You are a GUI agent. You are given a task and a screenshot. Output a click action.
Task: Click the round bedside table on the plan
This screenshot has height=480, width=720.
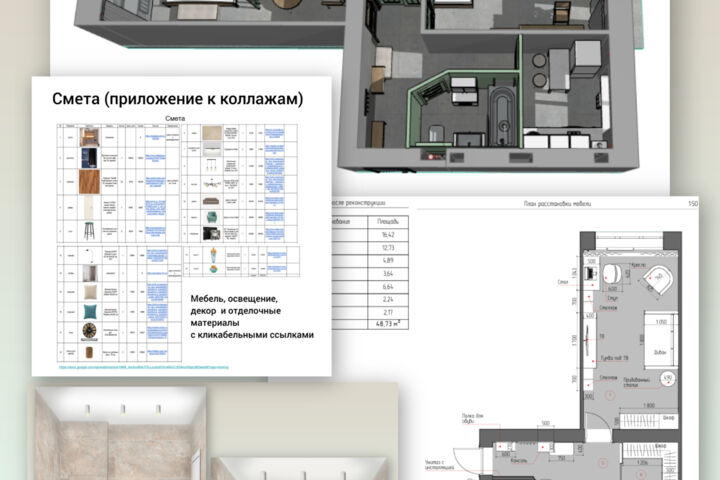(668, 378)
